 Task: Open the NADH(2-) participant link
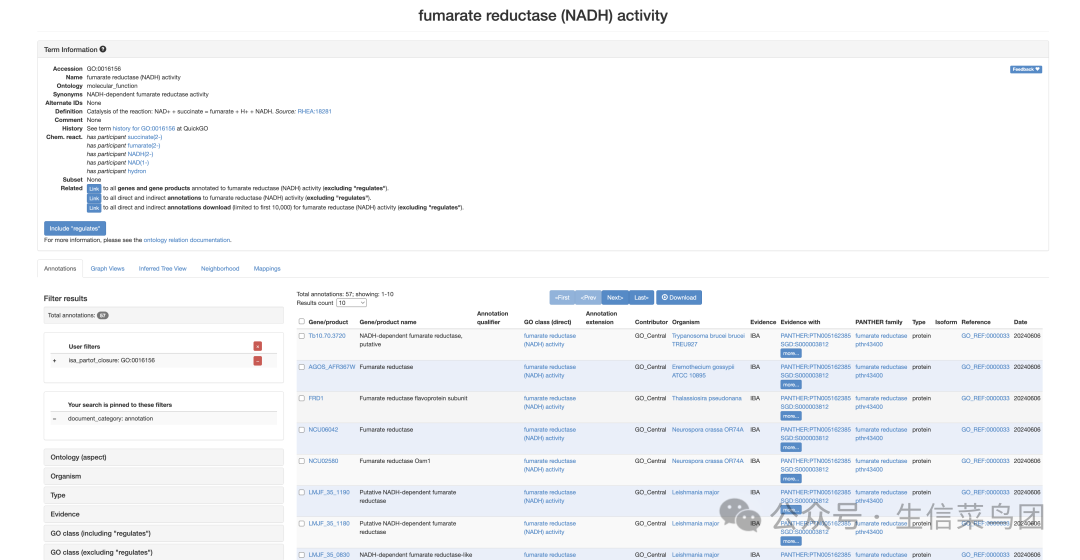click(x=140, y=154)
